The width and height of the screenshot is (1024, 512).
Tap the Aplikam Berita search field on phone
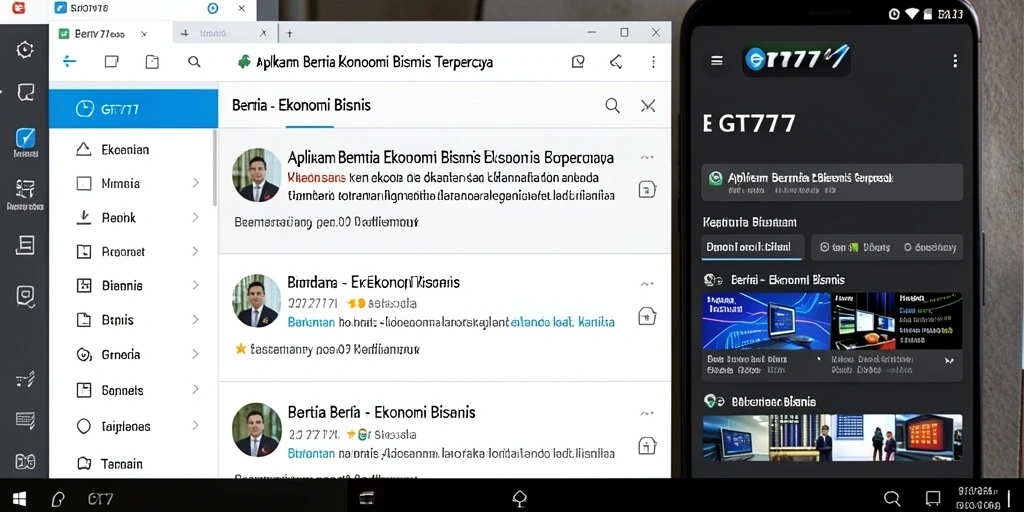tap(831, 182)
